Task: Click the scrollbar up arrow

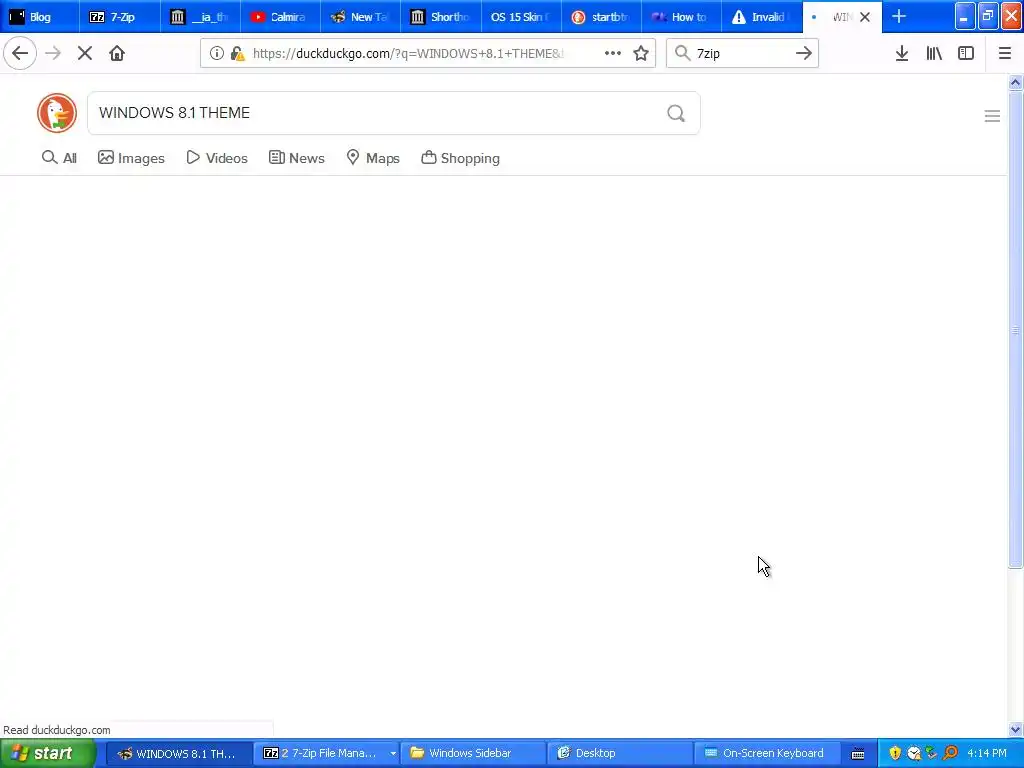Action: (x=1016, y=82)
